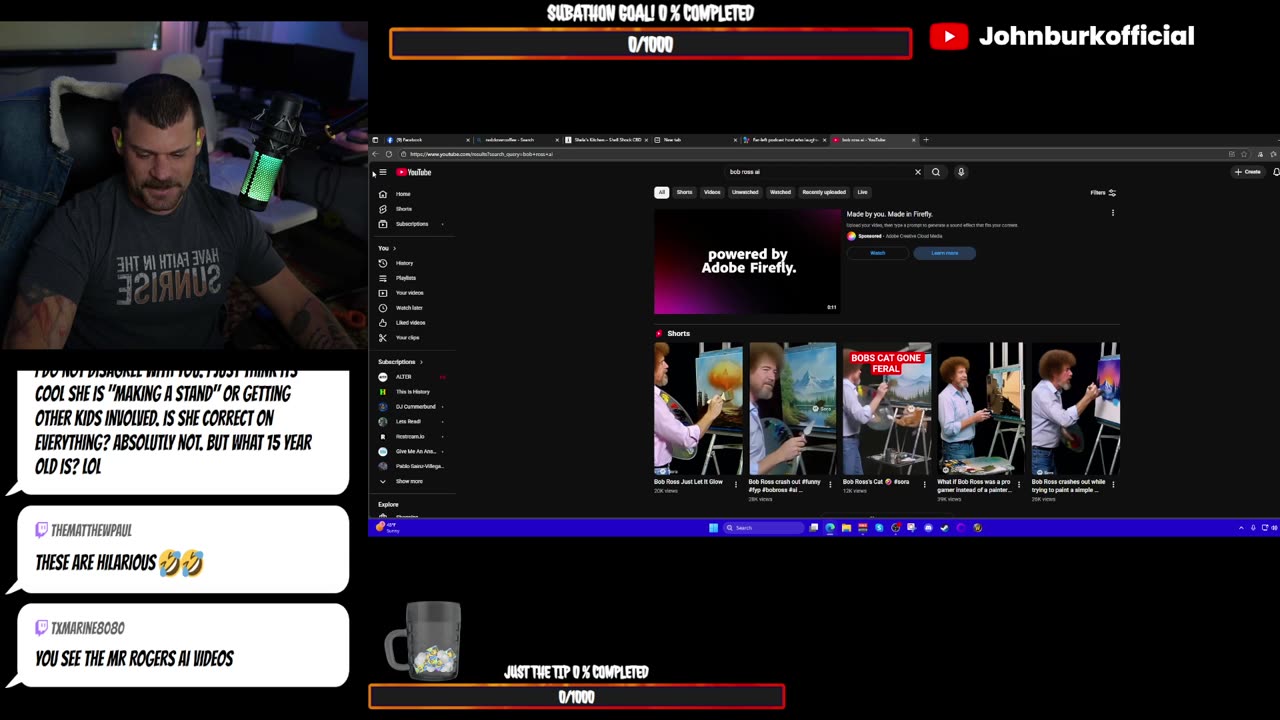Open Liked videos in the sidebar

(x=410, y=323)
